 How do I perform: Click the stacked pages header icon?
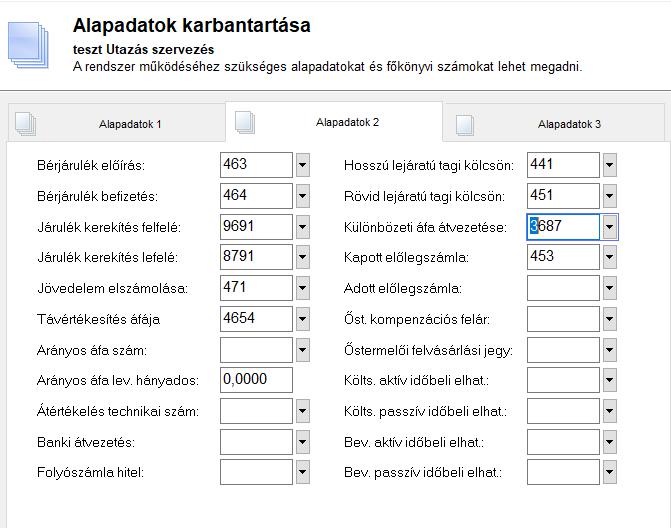tap(28, 42)
